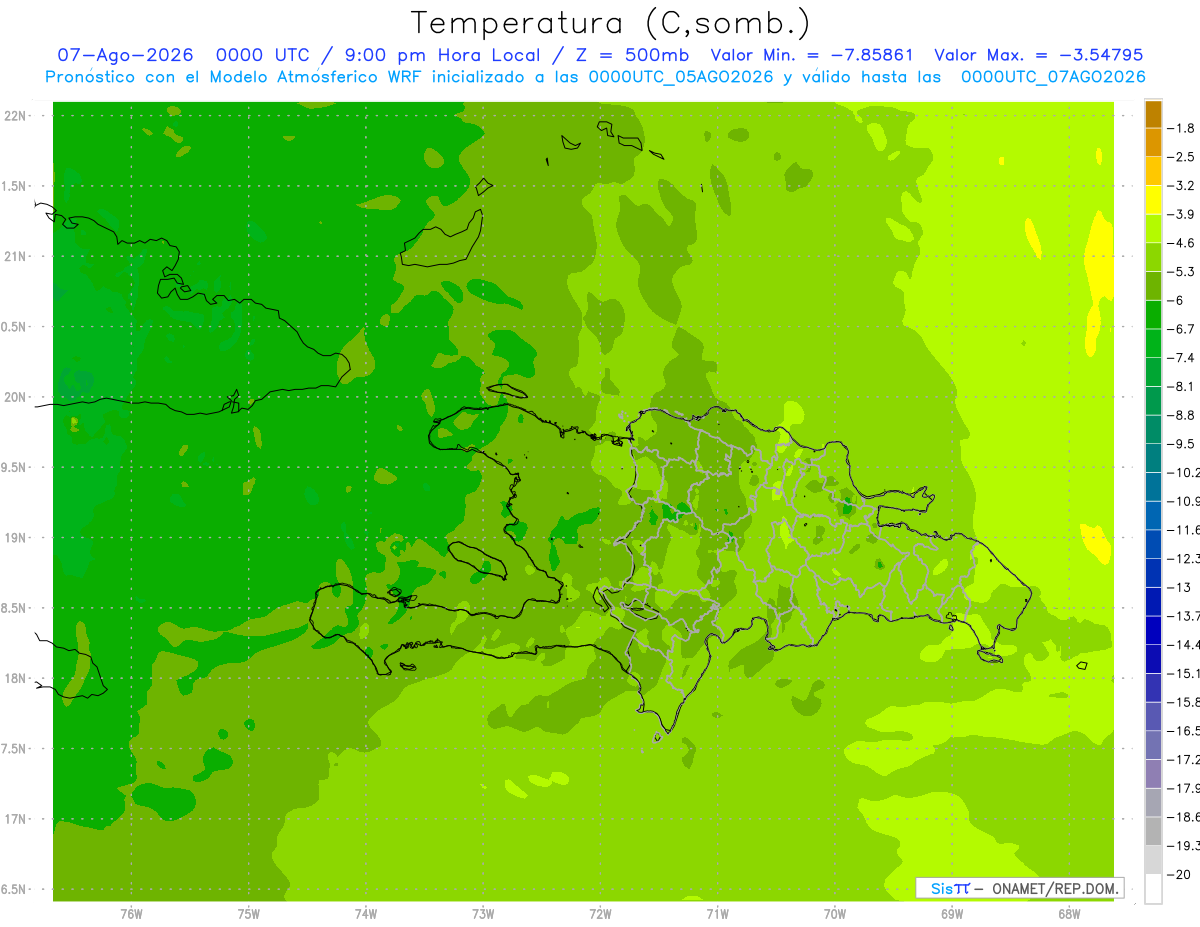Click the date text '07-Ago-2026'

coord(124,55)
